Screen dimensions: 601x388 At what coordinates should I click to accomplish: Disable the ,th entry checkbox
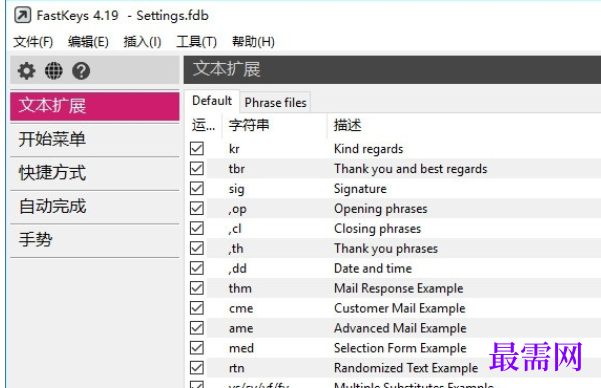(x=197, y=248)
